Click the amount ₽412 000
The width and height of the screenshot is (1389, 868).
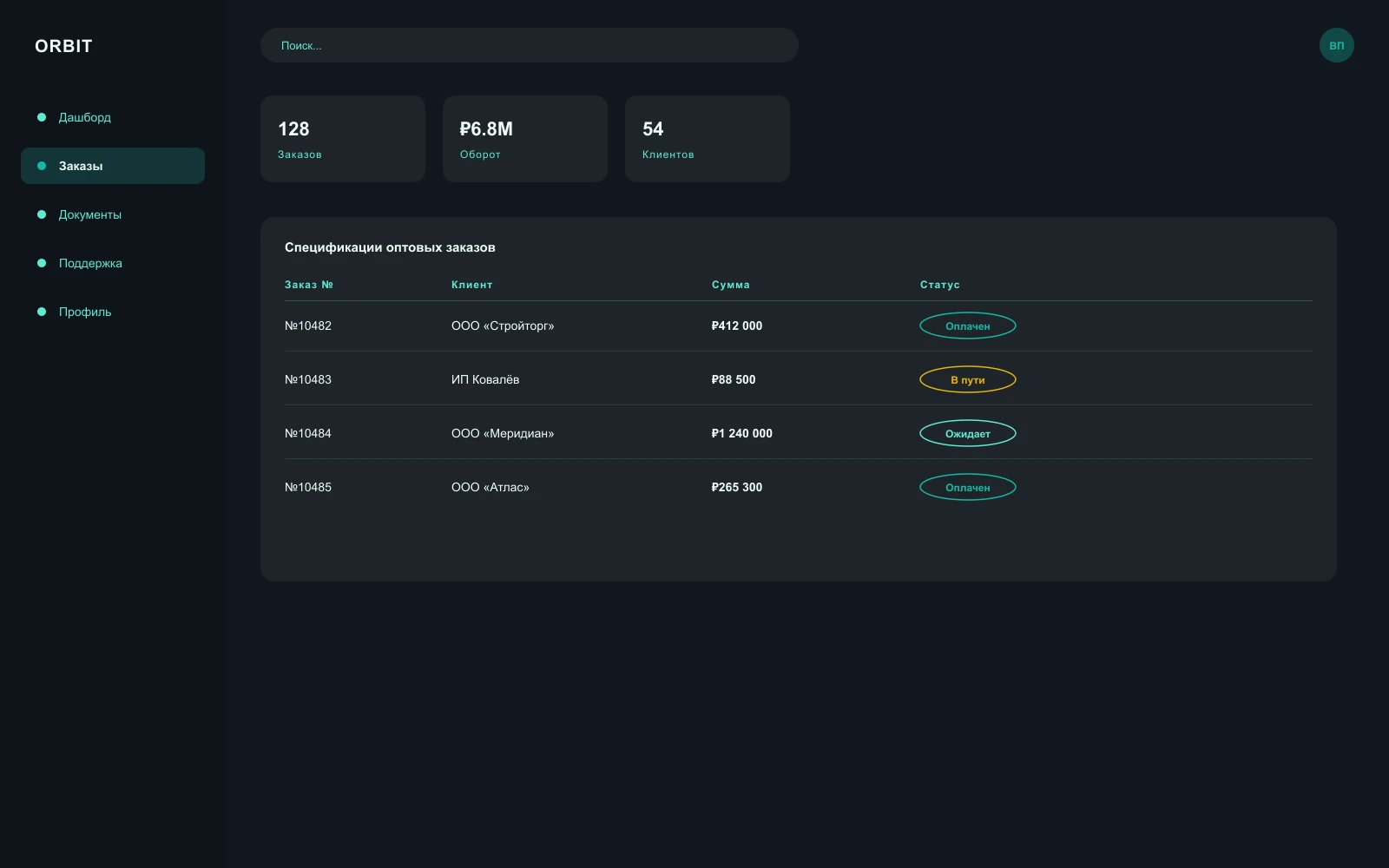[x=737, y=325]
